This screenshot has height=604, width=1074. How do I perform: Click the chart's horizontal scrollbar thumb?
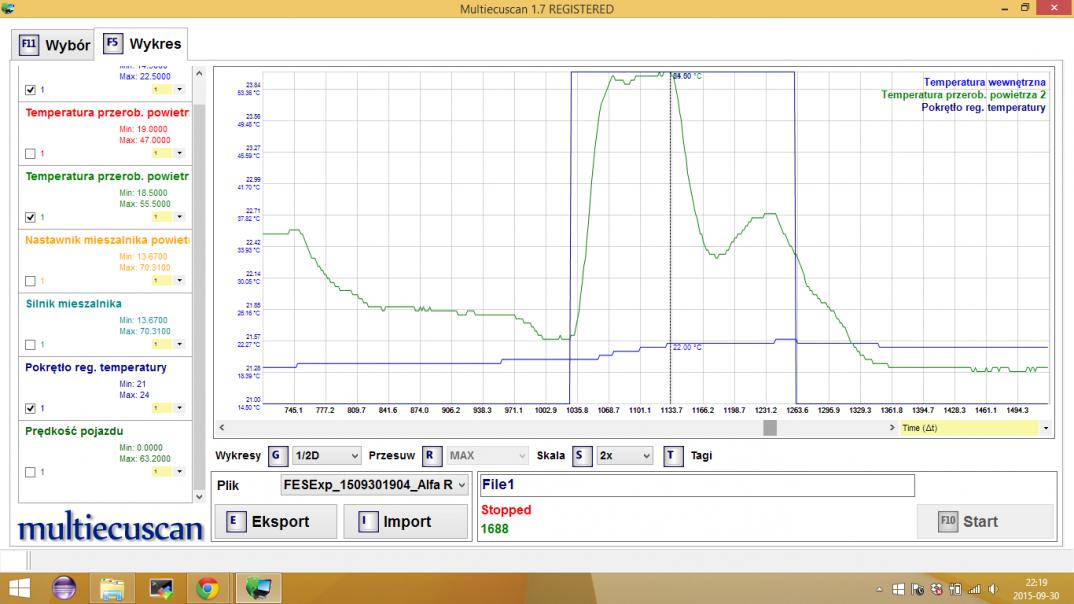tap(770, 427)
